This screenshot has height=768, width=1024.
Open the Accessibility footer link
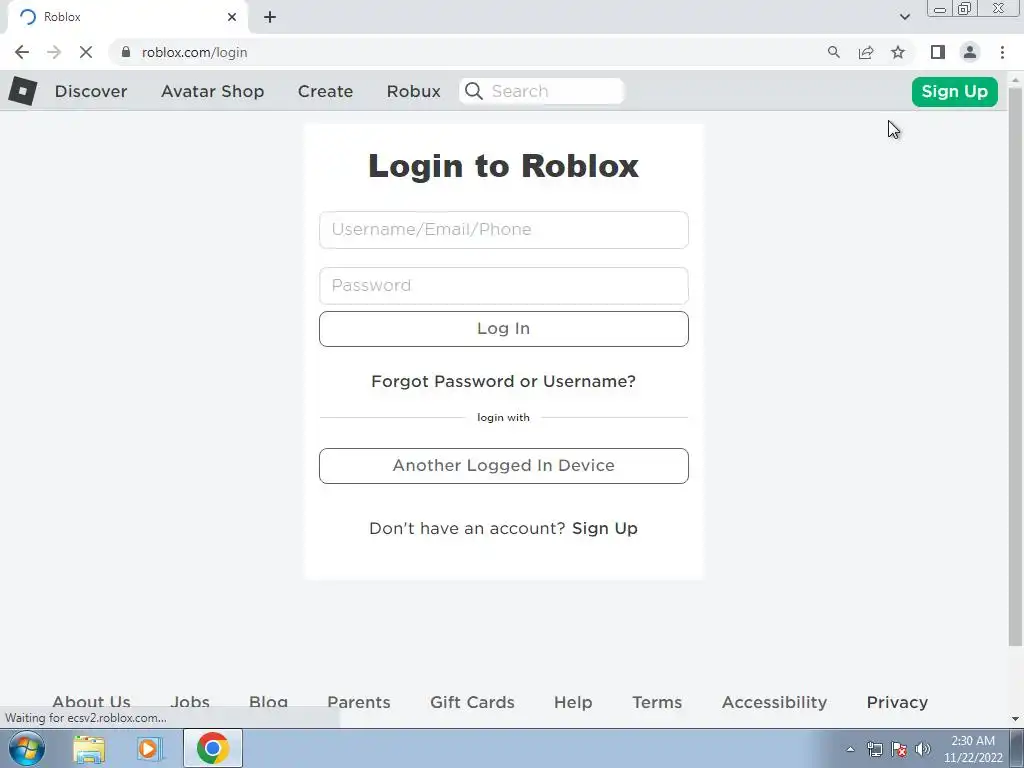coord(775,702)
